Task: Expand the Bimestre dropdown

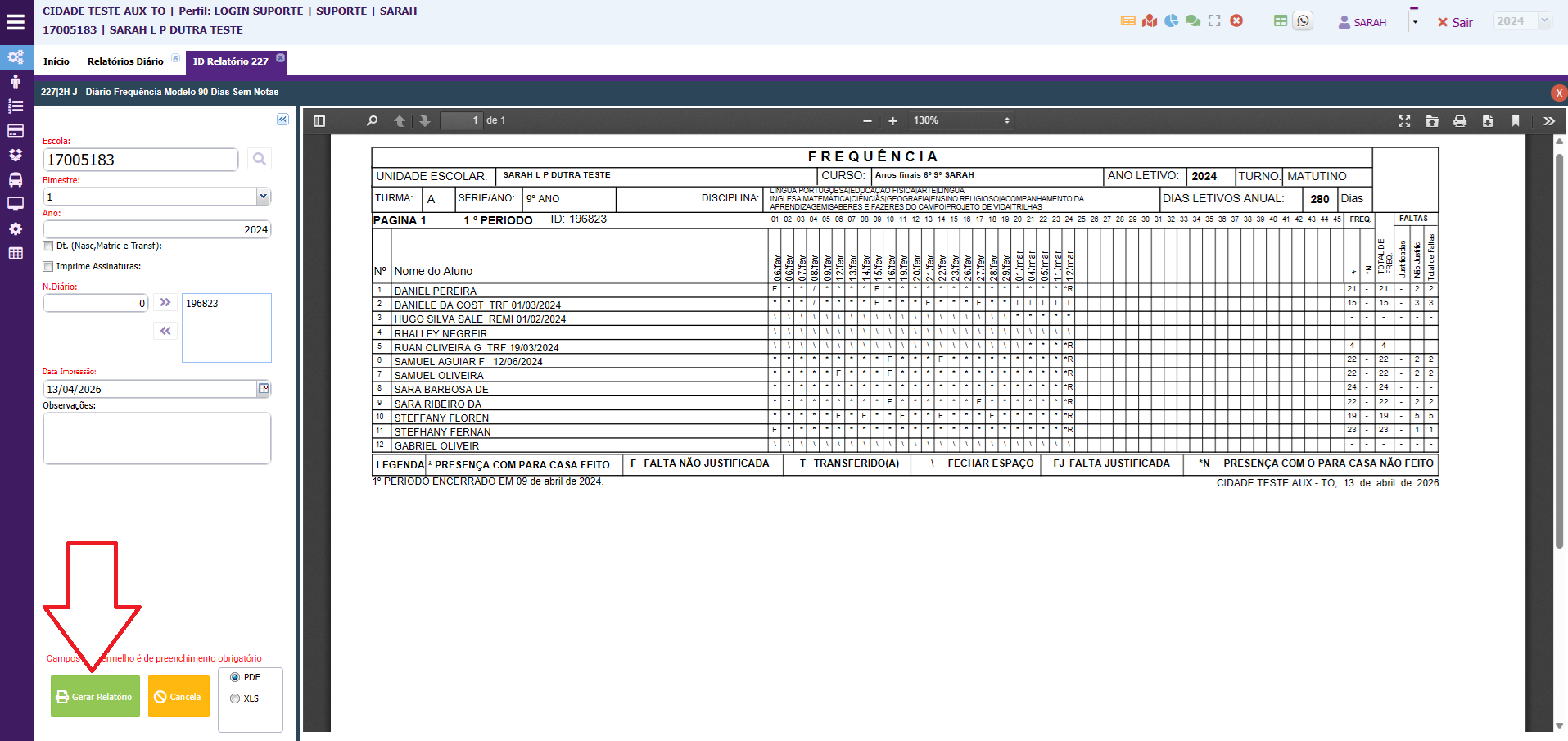Action: coord(263,197)
